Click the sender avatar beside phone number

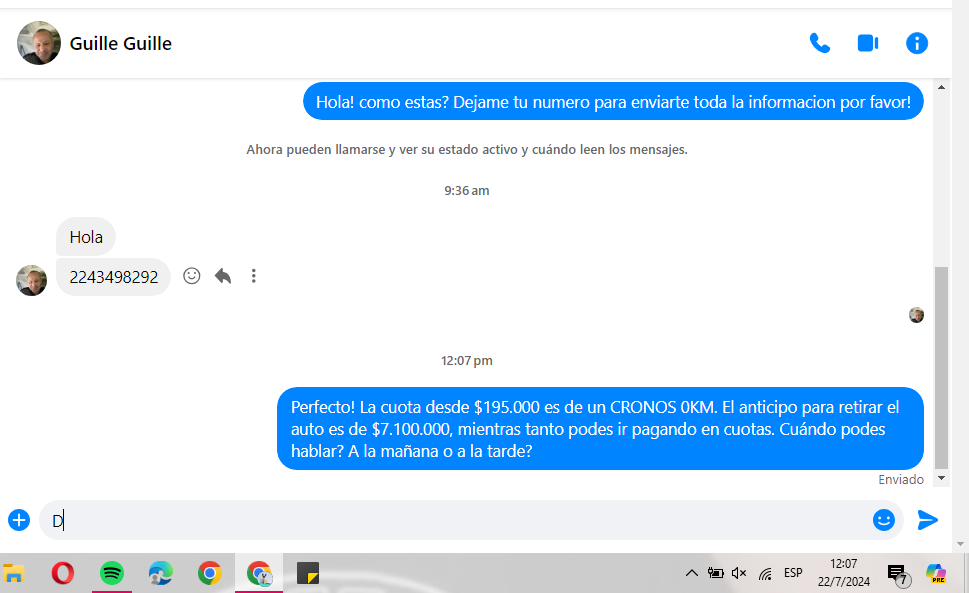(x=32, y=280)
